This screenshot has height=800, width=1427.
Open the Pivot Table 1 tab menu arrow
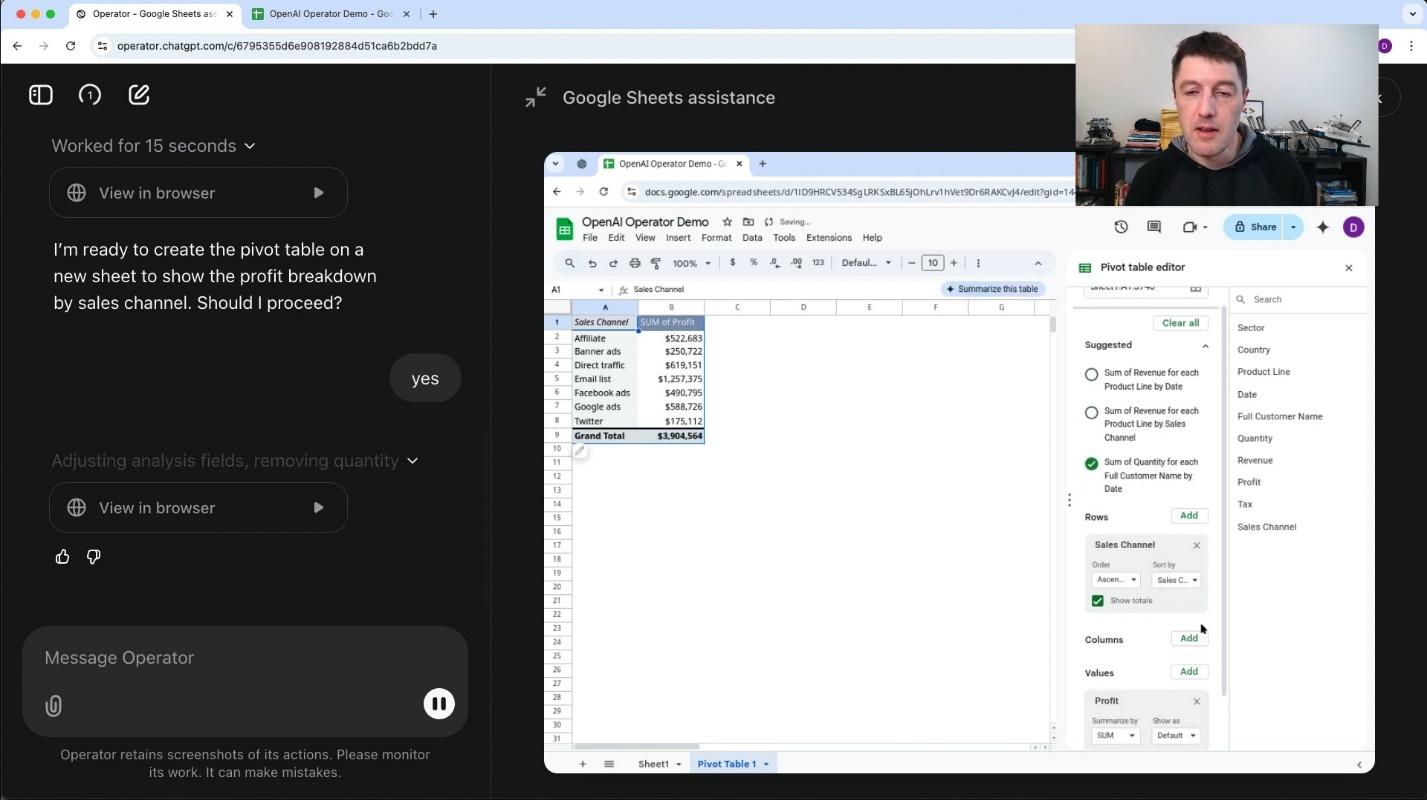[x=767, y=764]
